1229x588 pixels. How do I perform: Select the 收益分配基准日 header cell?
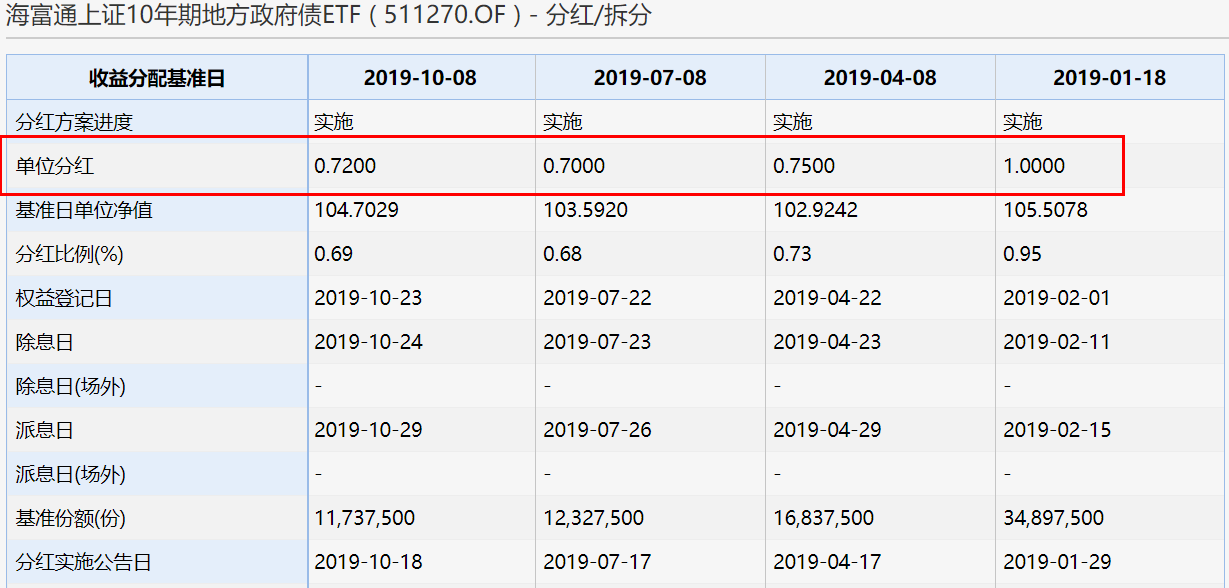click(x=157, y=78)
